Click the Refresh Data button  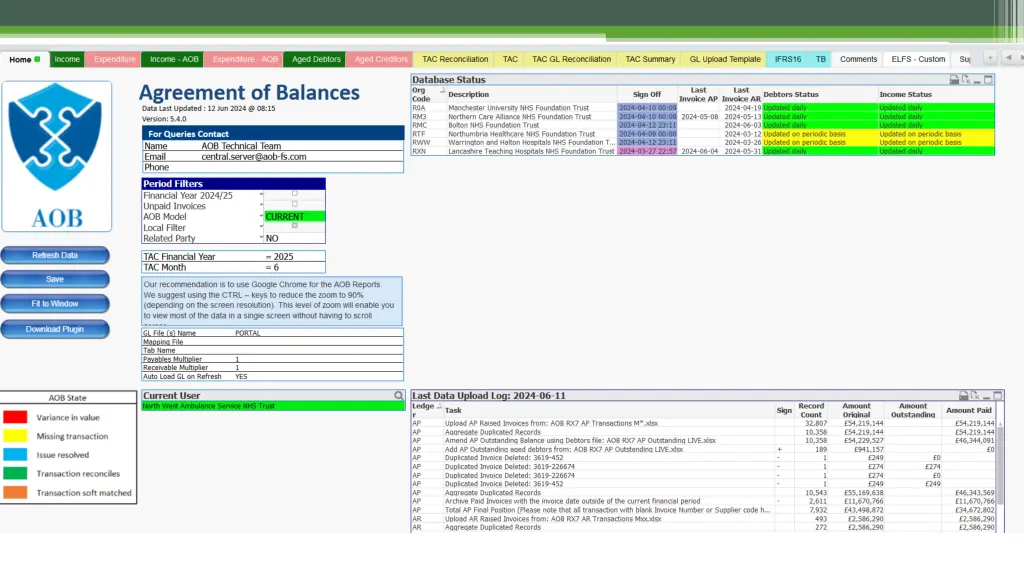tap(55, 255)
